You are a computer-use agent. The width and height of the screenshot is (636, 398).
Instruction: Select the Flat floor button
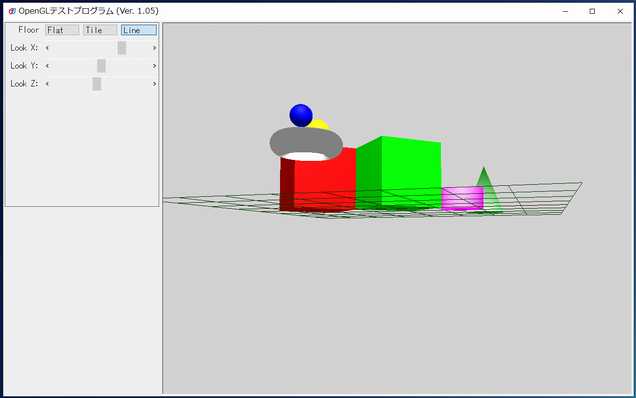tap(62, 30)
